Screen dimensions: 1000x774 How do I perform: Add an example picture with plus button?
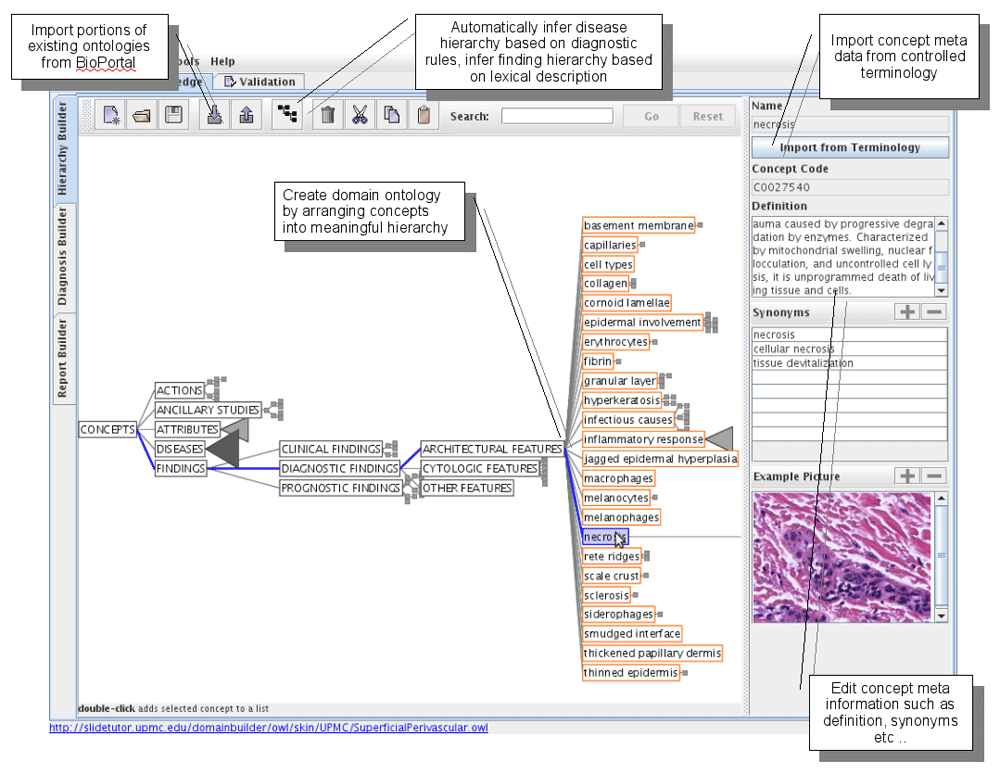tap(908, 476)
